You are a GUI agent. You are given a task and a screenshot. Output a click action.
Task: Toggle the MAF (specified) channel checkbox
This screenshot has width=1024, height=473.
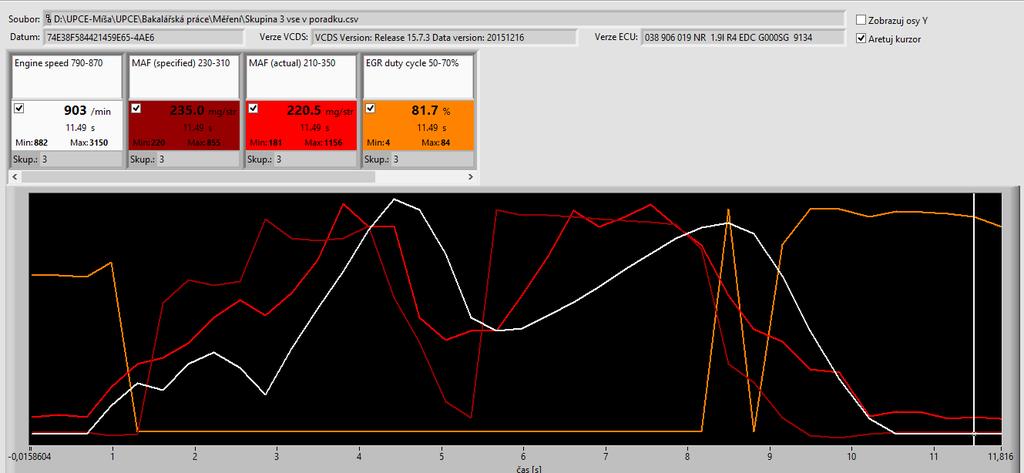(136, 108)
